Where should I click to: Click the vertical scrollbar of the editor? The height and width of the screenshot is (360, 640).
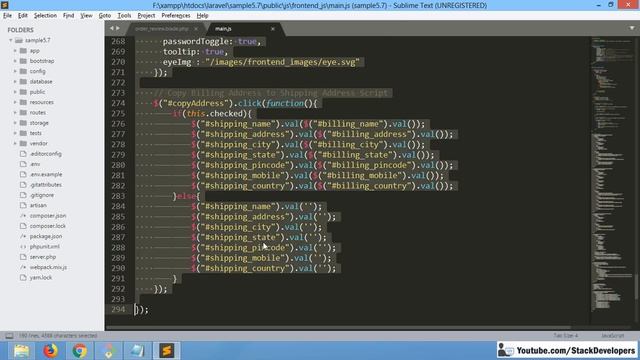click(636, 288)
